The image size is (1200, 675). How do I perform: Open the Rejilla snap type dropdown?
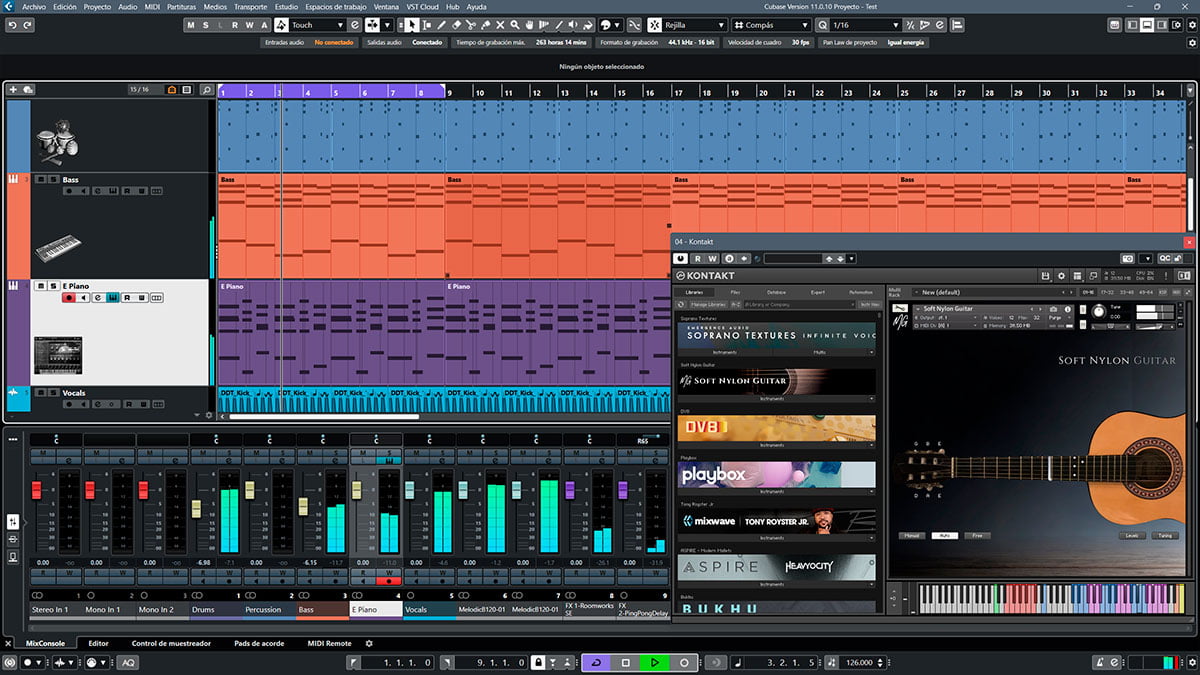[686, 25]
